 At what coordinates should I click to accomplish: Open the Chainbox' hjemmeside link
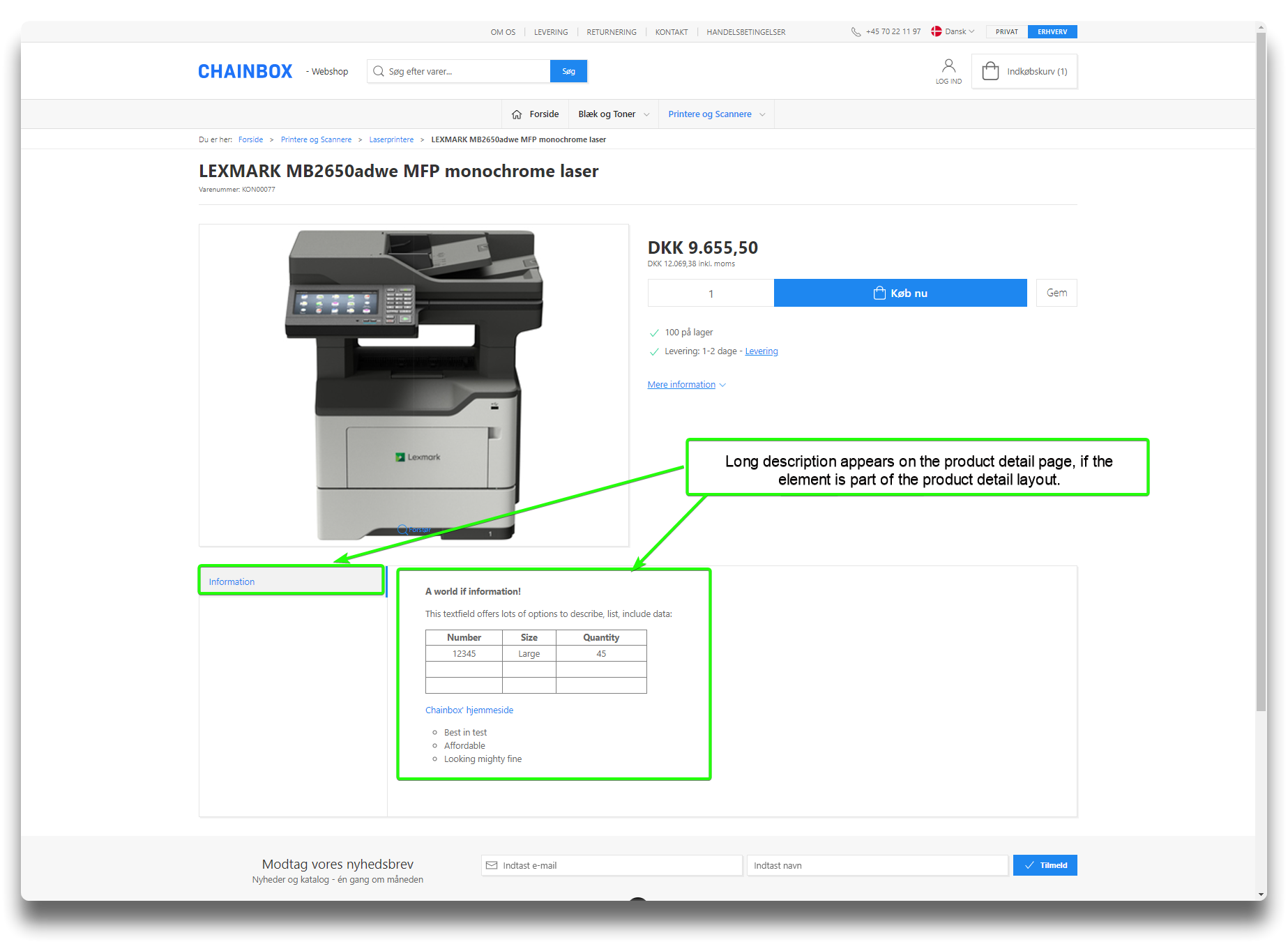tap(469, 710)
